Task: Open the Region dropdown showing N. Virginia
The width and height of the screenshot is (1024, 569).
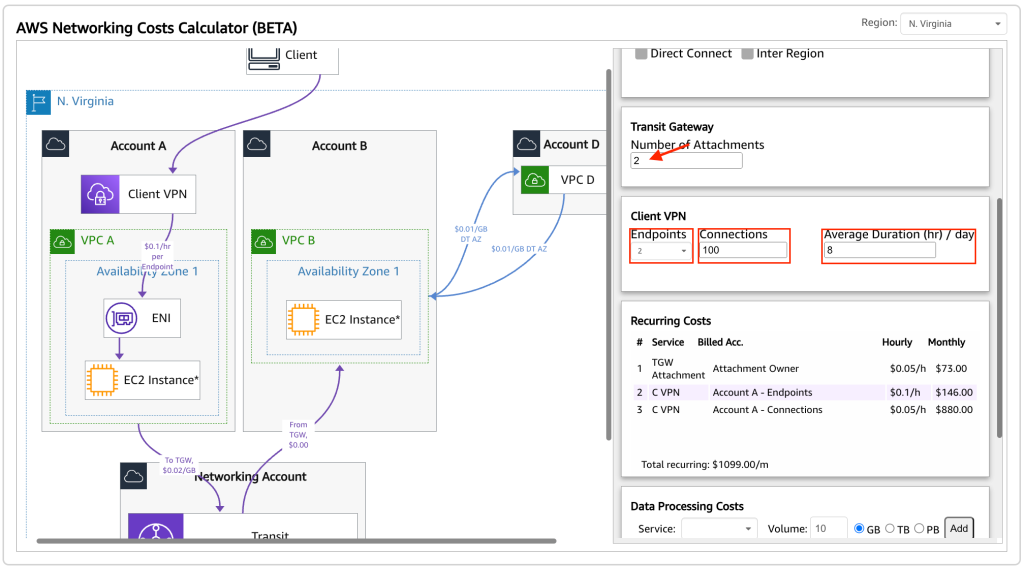Action: 953,24
